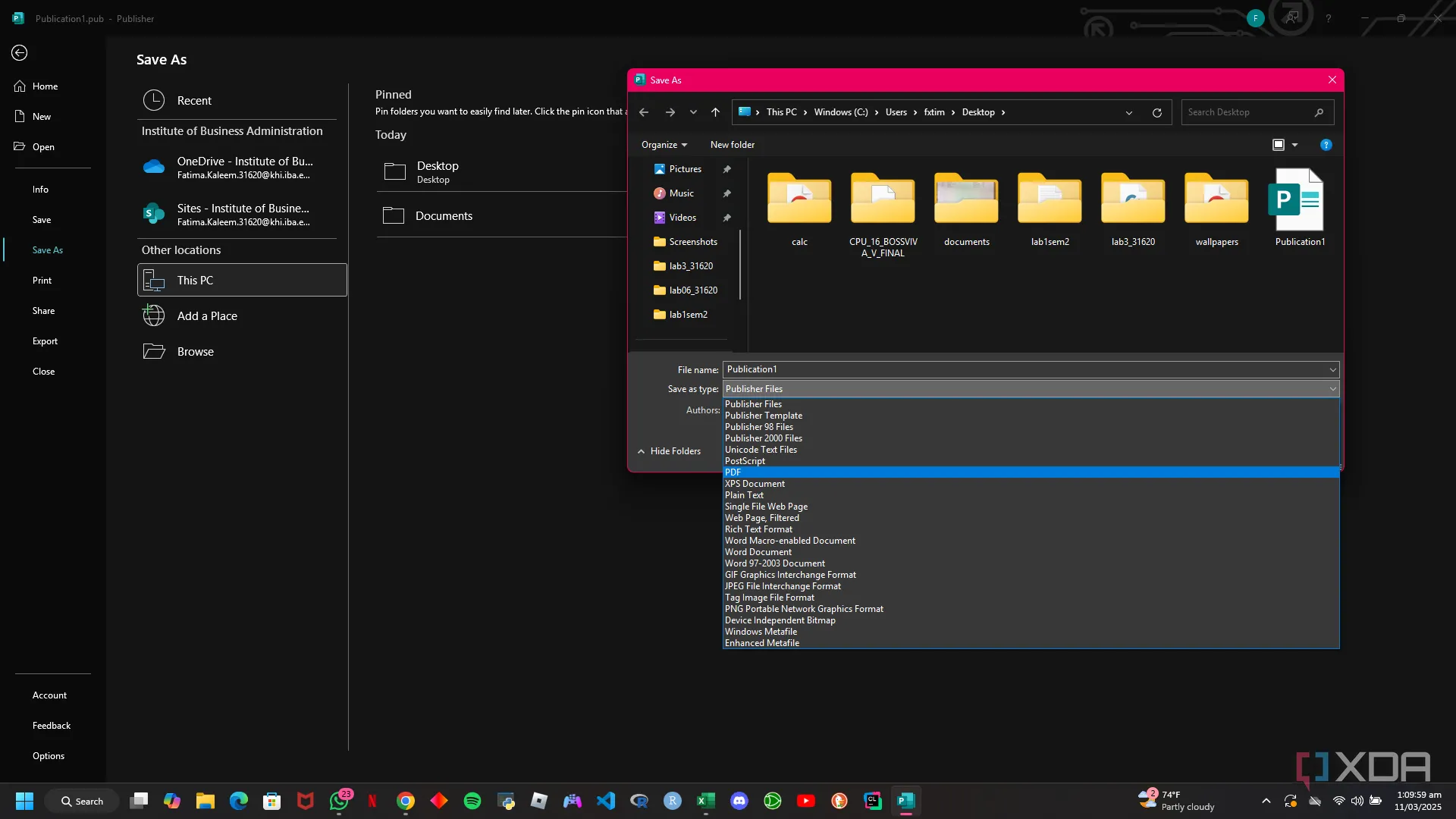1456x819 pixels.
Task: Select the documents folder thumbnail
Action: (x=966, y=209)
